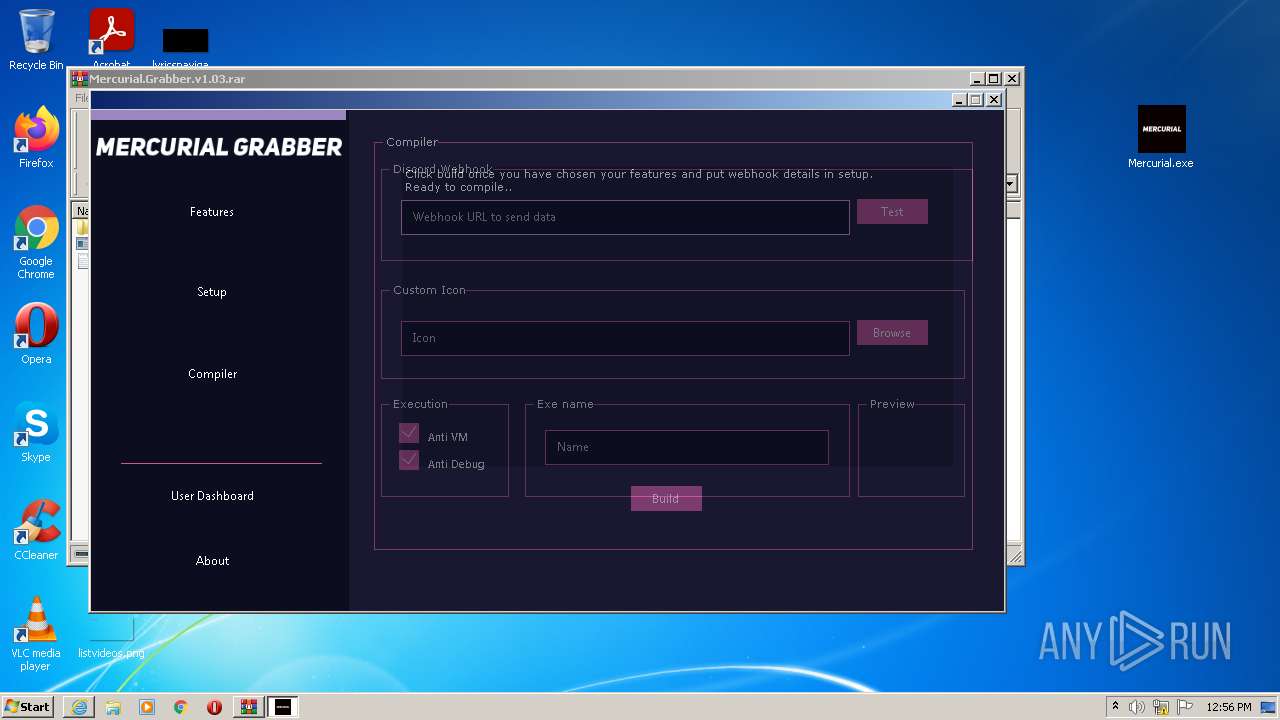Open the Start menu

tap(28, 707)
